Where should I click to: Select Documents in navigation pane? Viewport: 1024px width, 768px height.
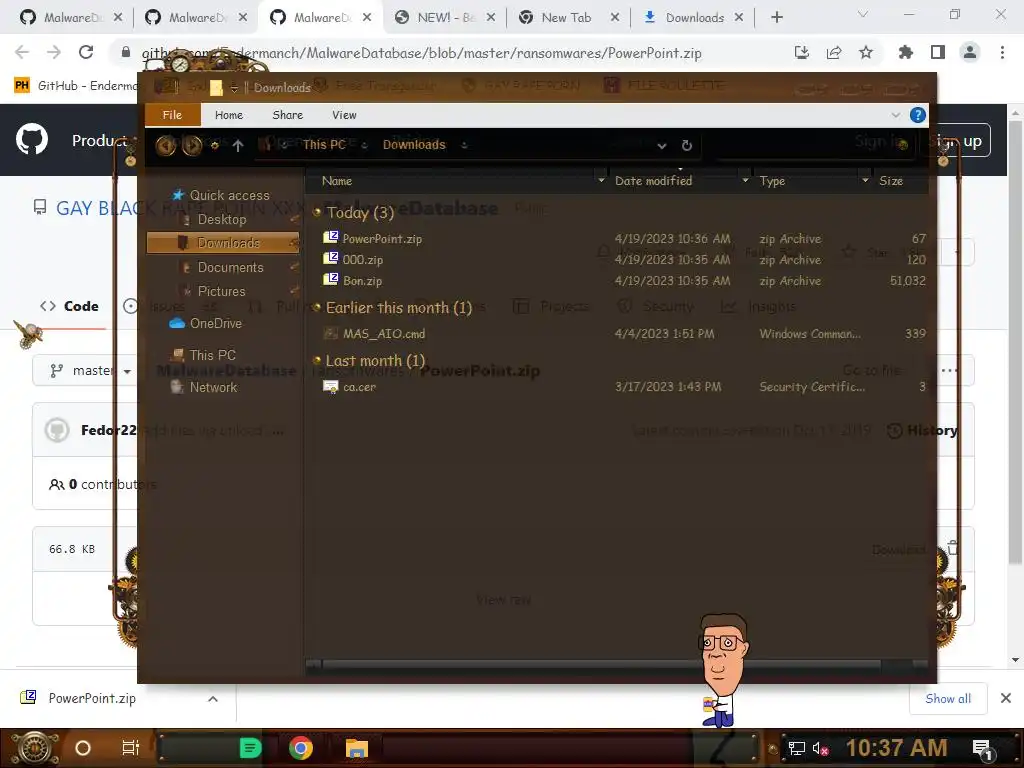[x=230, y=267]
